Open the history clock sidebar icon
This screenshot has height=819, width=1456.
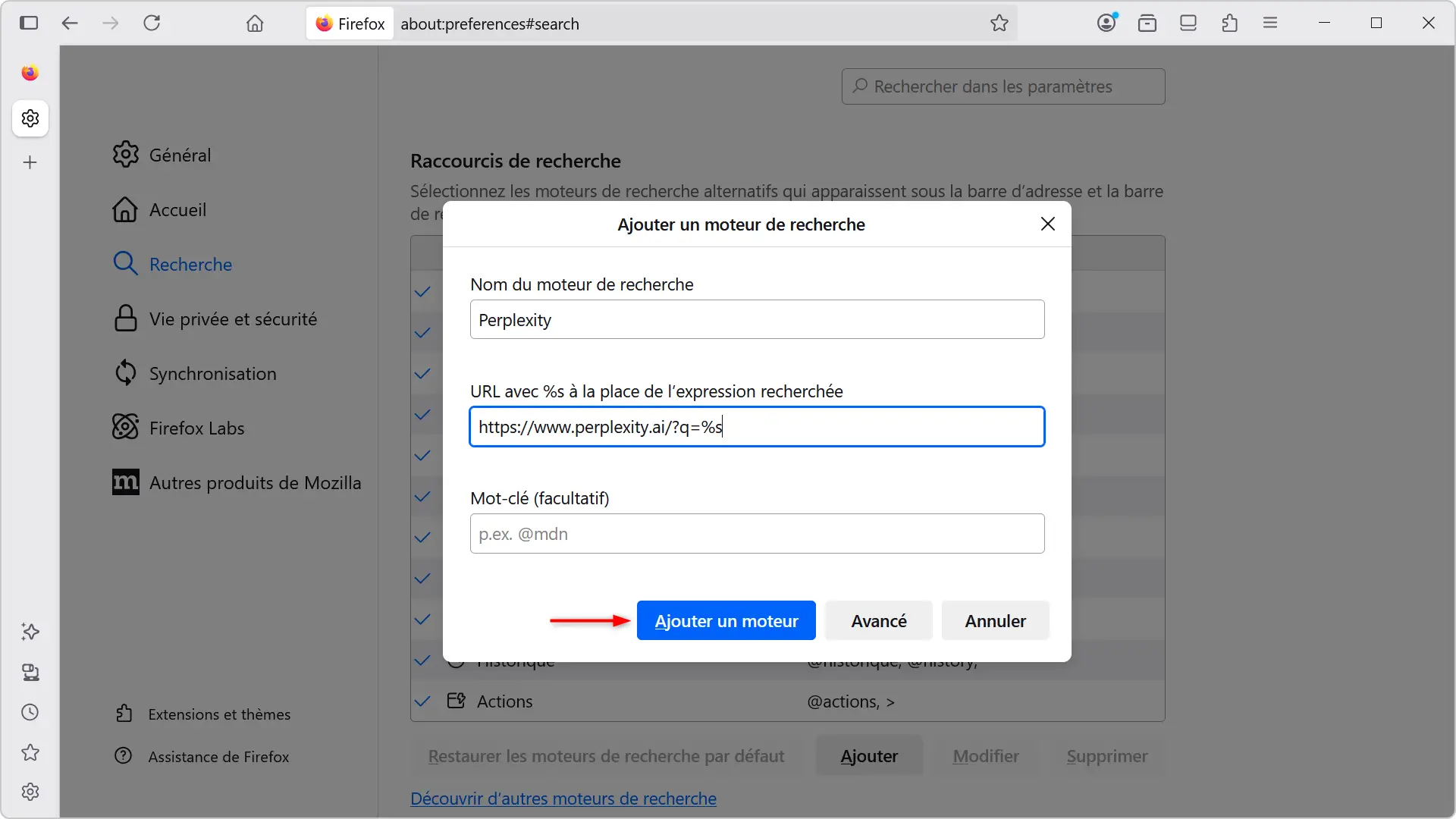click(30, 712)
